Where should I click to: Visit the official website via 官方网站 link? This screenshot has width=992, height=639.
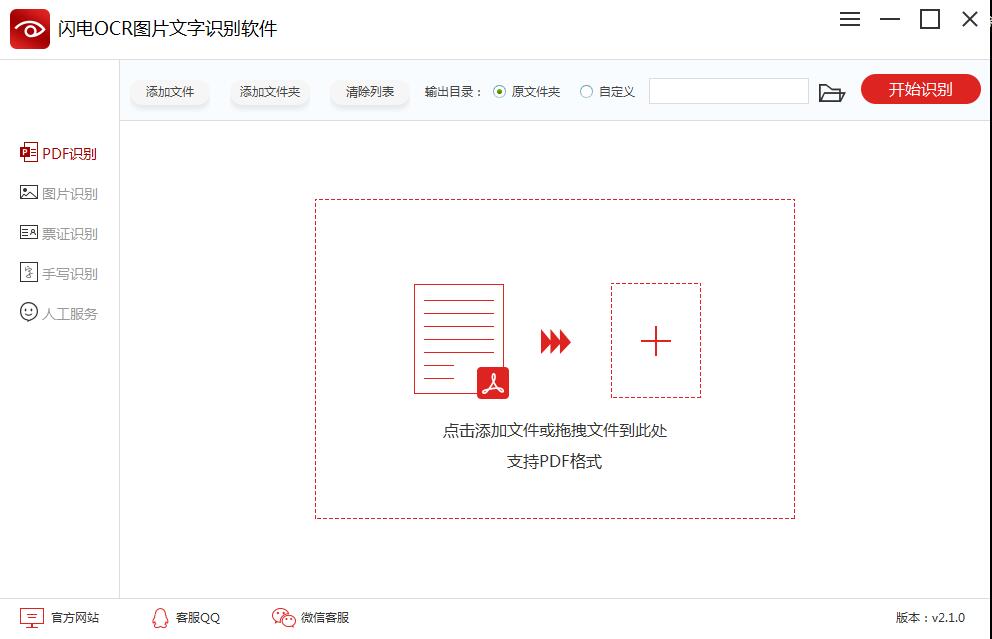point(75,618)
